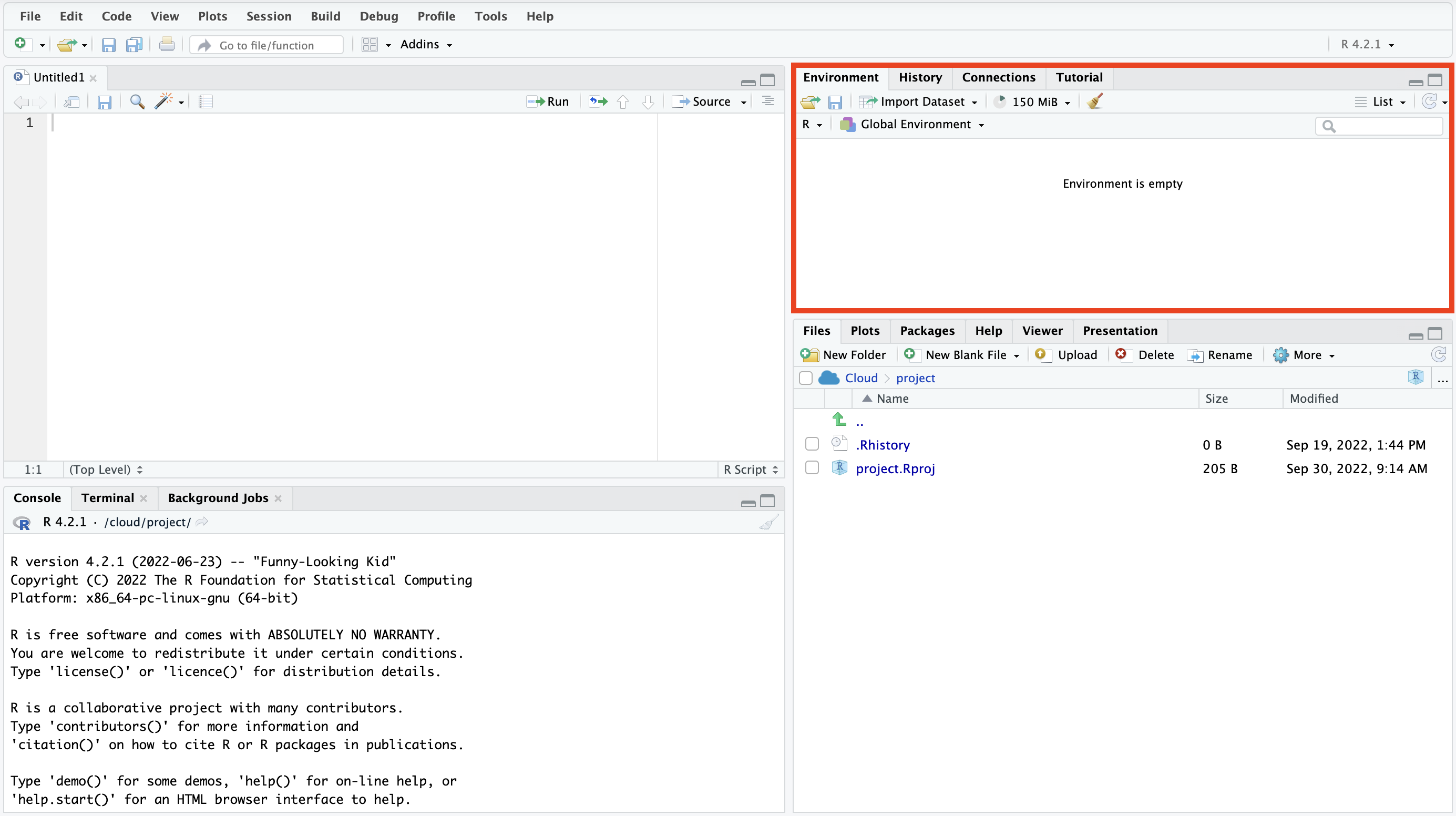Open the project.Rproj file link
Viewport: 1456px width, 816px height.
click(x=895, y=468)
